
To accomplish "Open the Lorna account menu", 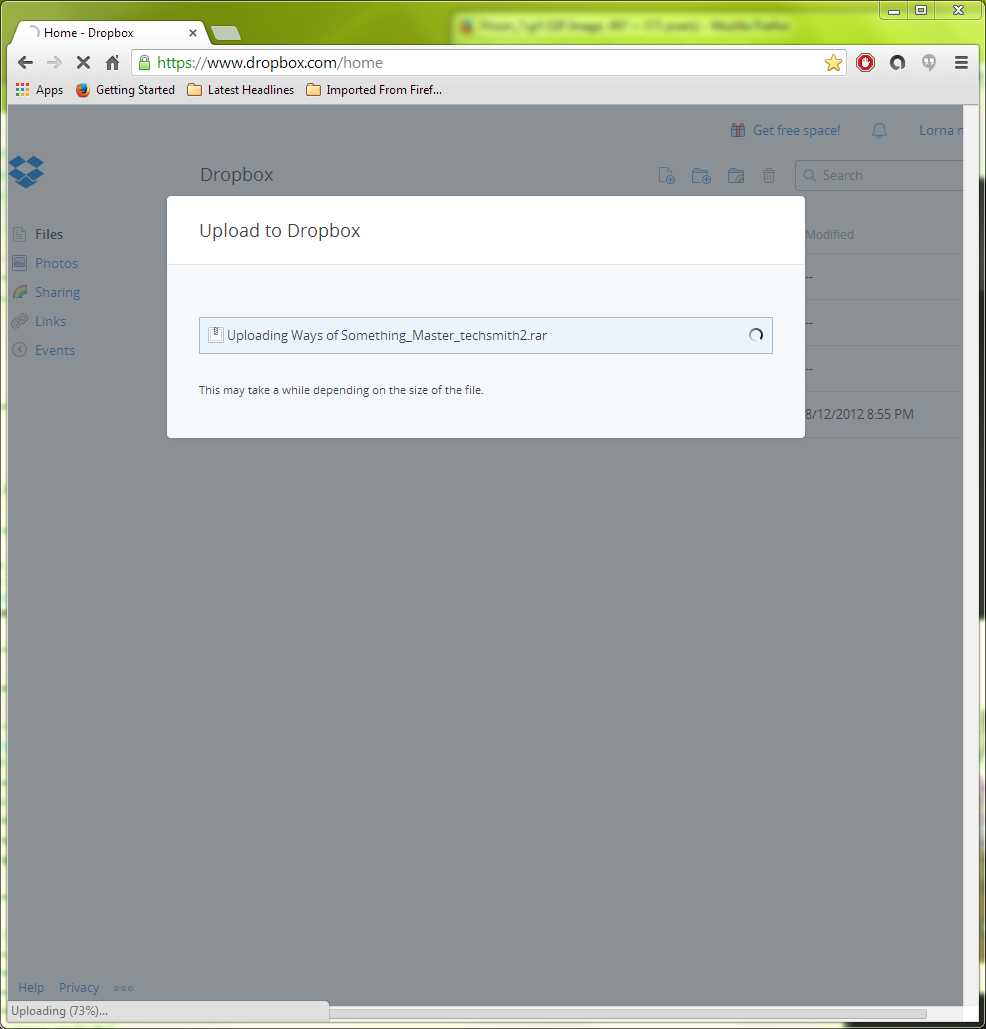I will [940, 131].
